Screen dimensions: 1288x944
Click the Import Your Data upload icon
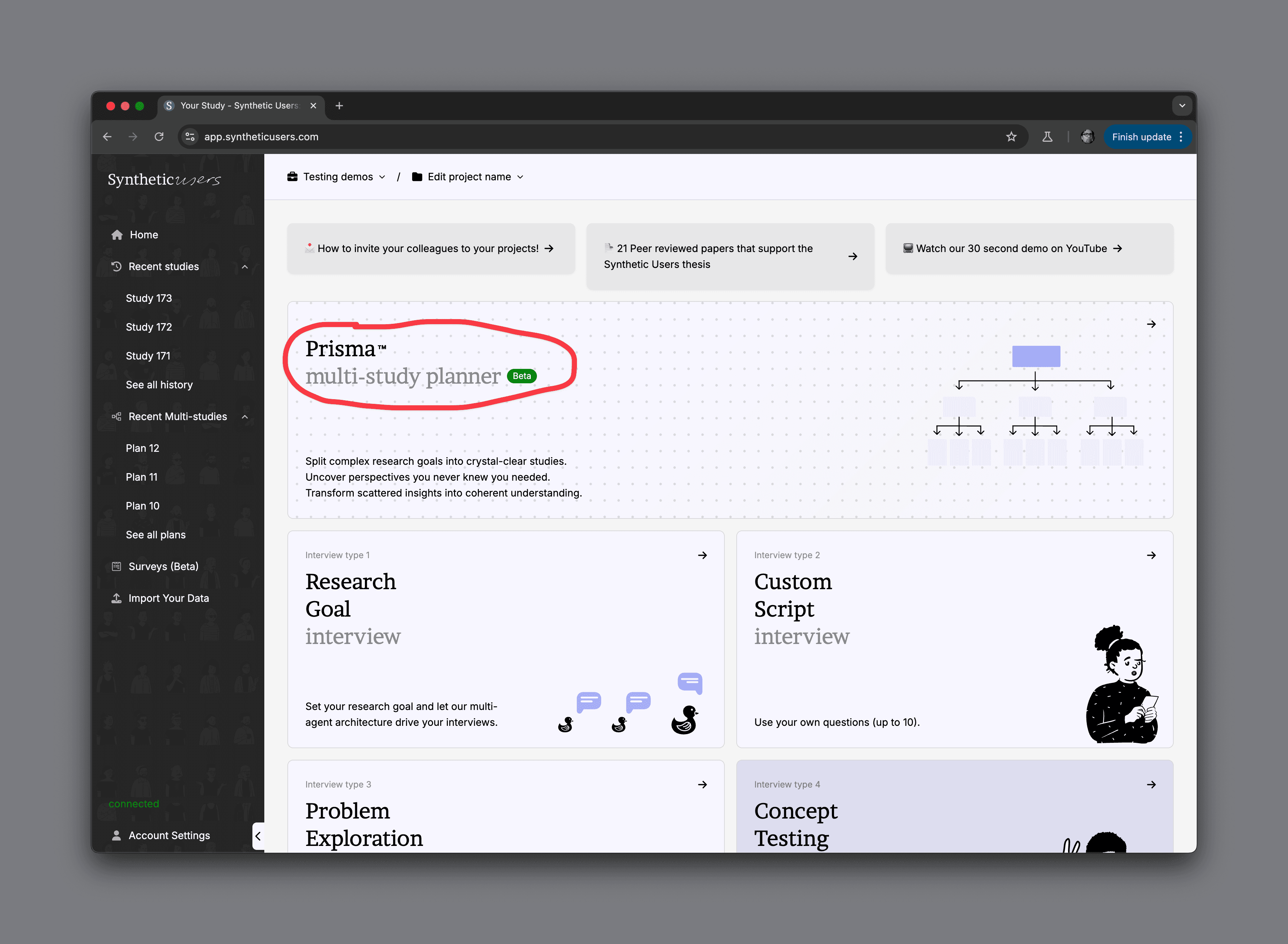(x=116, y=598)
